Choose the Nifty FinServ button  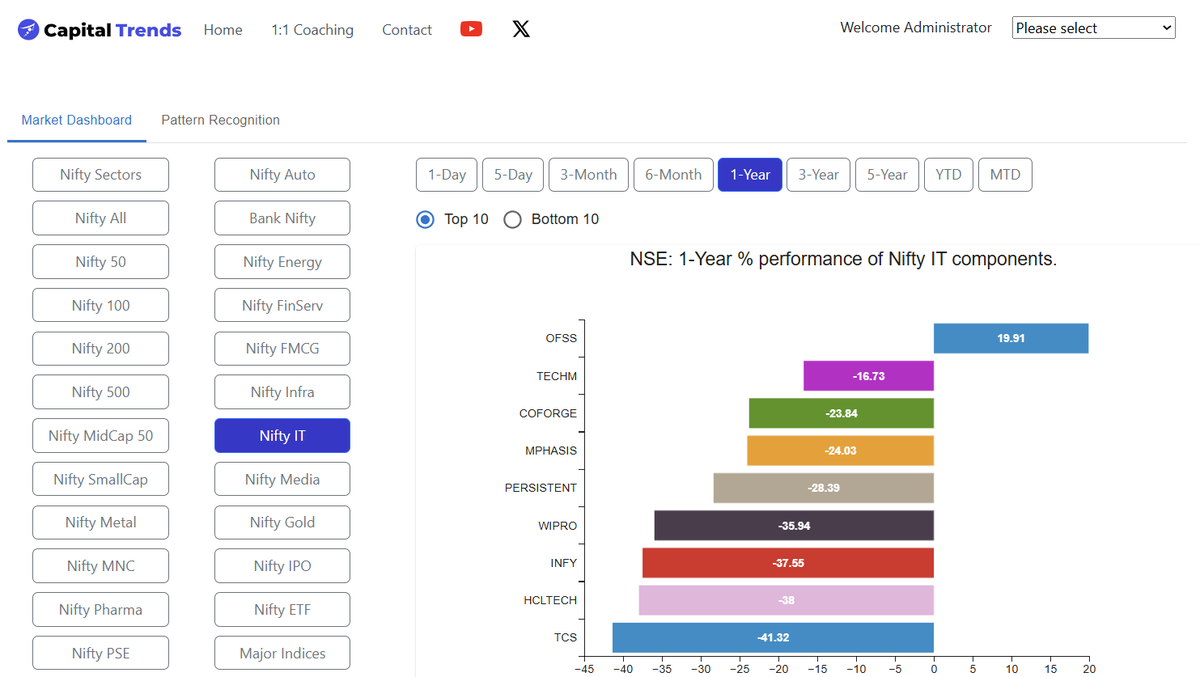[x=282, y=305]
